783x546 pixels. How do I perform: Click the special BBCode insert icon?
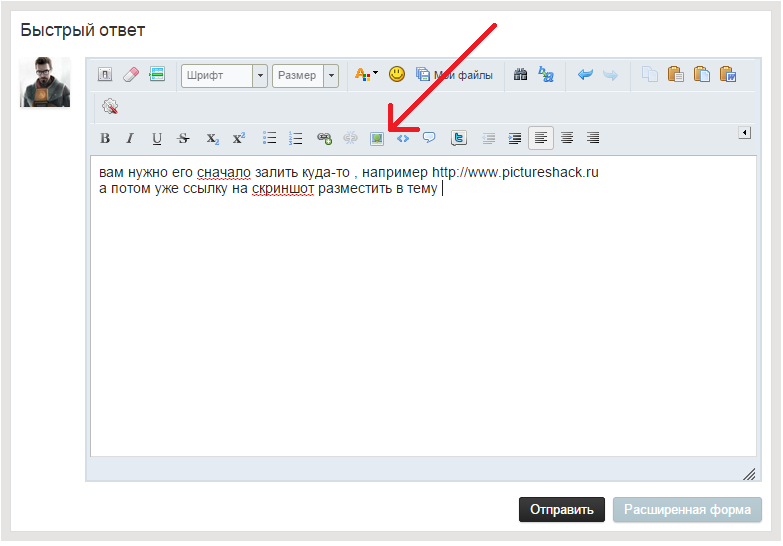157,74
